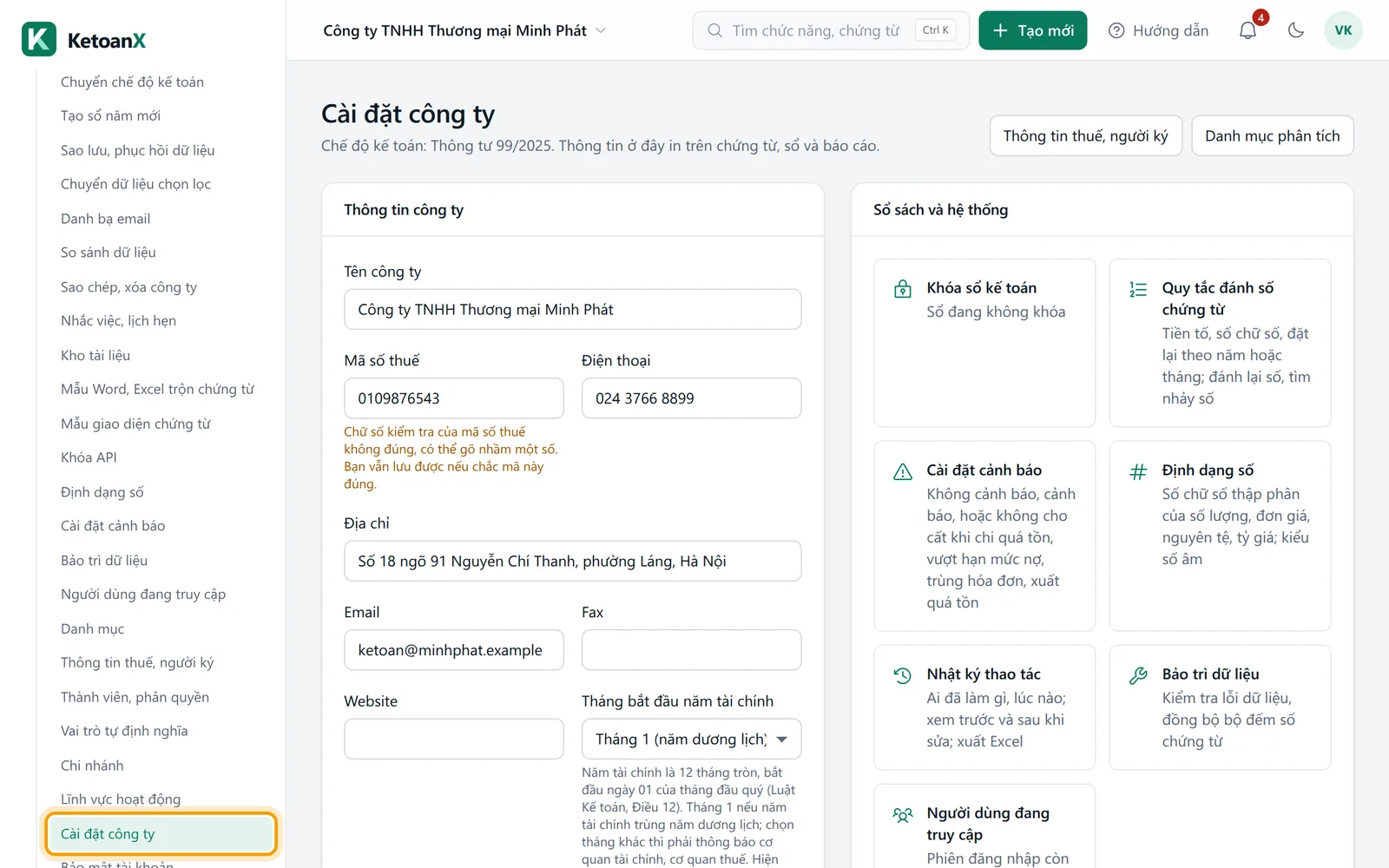Click the Khóa sổ kế toán lock icon
The image size is (1389, 868).
(x=903, y=289)
